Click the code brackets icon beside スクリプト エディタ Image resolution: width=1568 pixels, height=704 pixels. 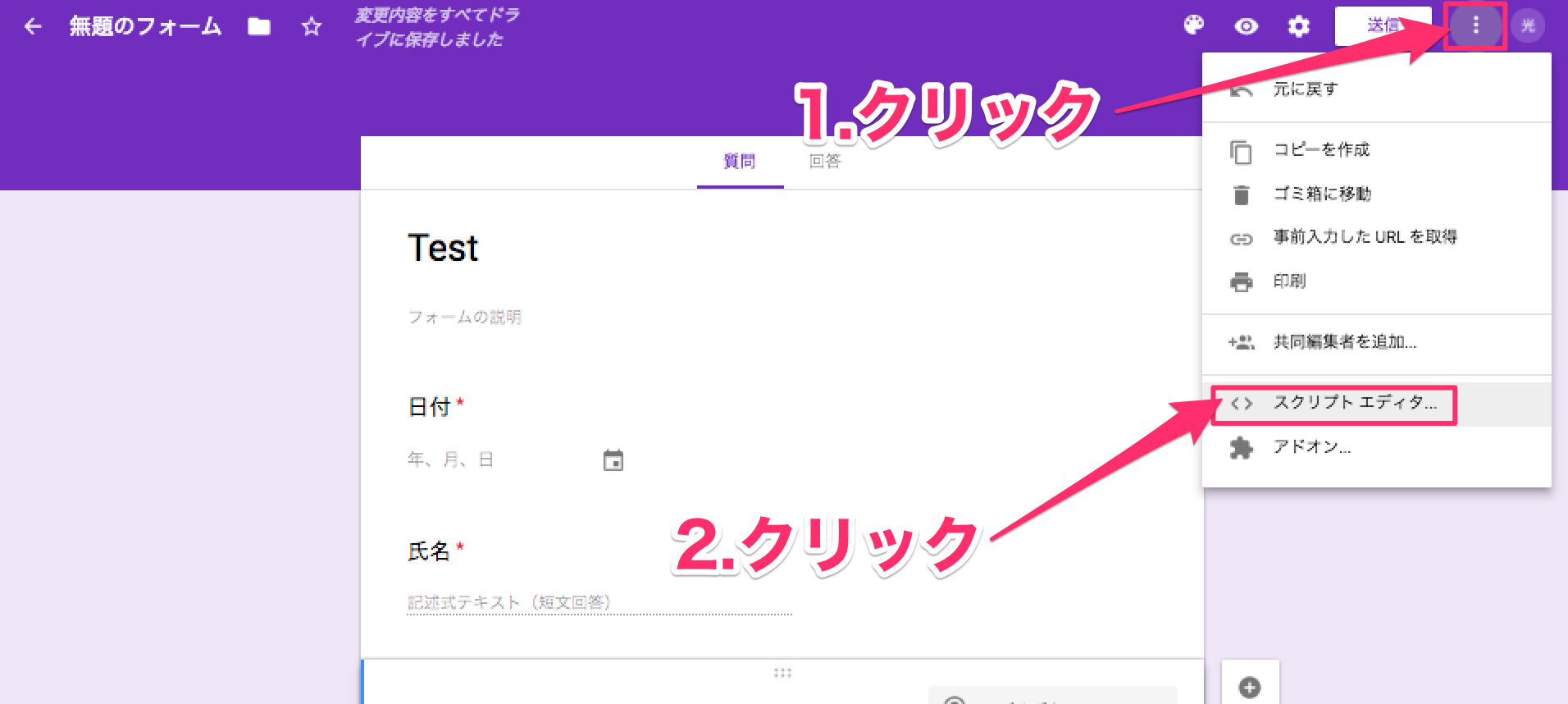pos(1242,403)
